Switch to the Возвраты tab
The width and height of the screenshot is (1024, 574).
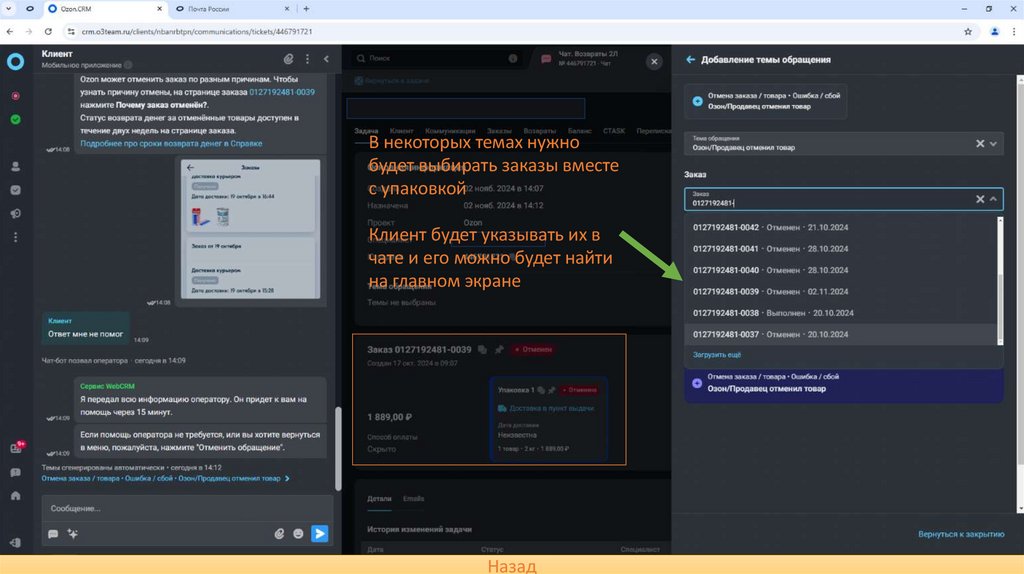tap(539, 131)
